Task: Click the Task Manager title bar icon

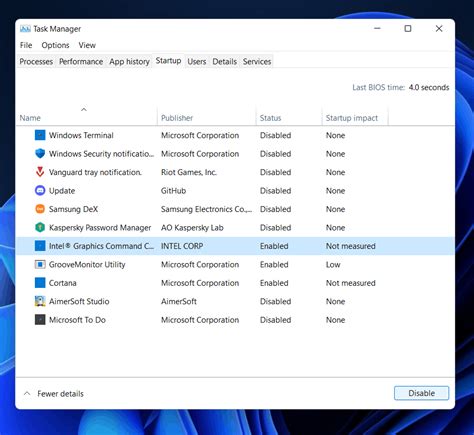Action: [25, 29]
